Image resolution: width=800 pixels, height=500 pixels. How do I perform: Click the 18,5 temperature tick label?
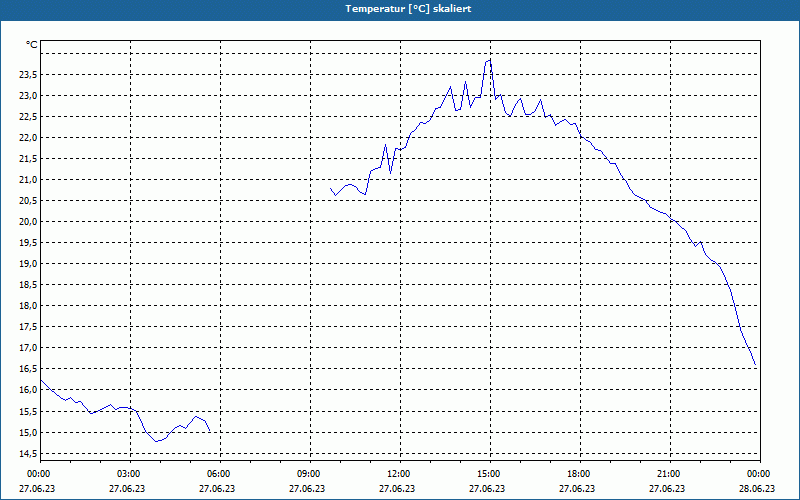click(28, 285)
